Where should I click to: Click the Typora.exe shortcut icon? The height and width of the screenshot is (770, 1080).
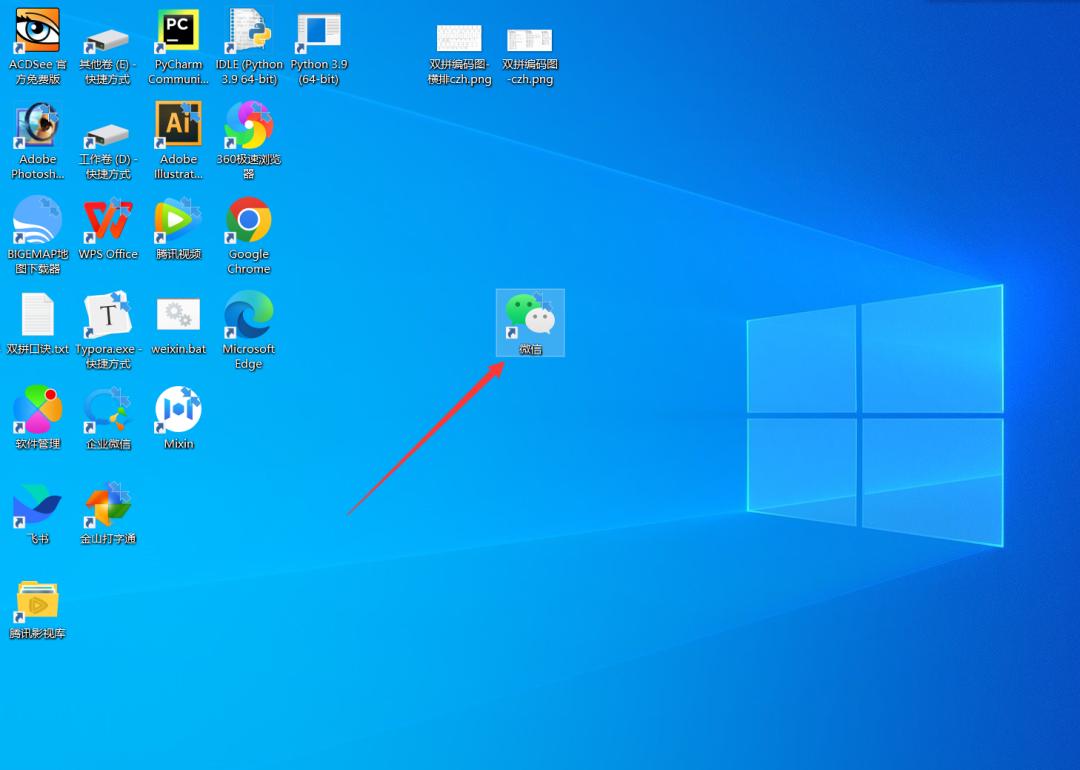coord(108,315)
